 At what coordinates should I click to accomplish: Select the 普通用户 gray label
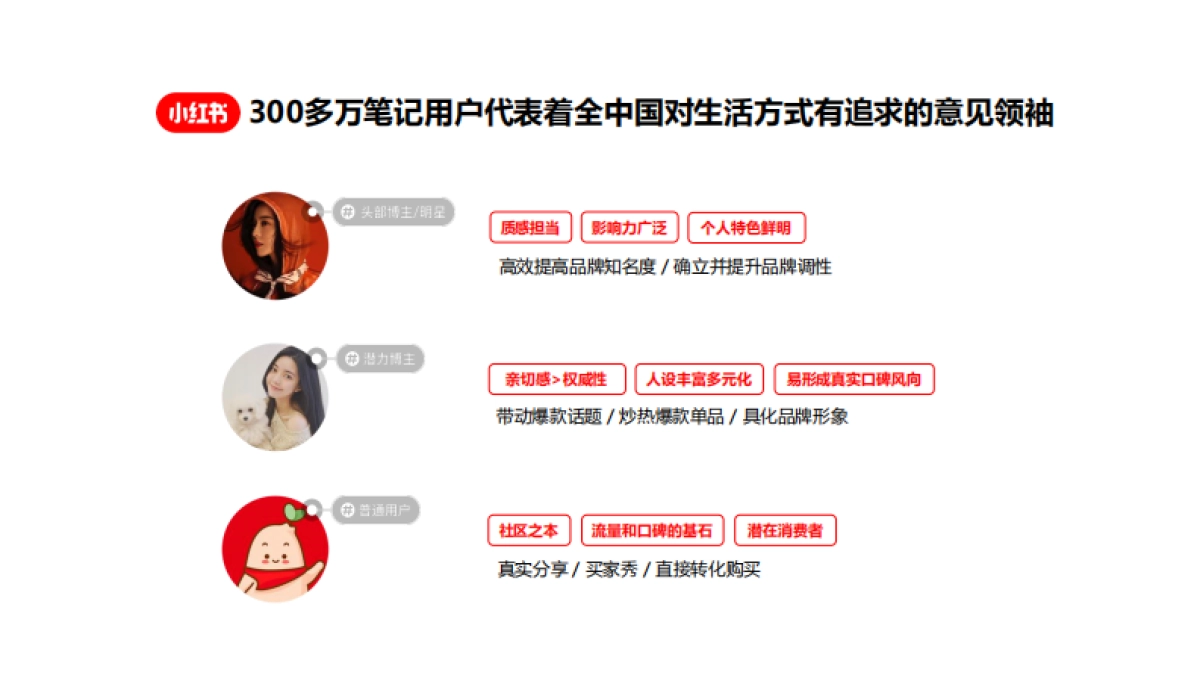pyautogui.click(x=376, y=510)
